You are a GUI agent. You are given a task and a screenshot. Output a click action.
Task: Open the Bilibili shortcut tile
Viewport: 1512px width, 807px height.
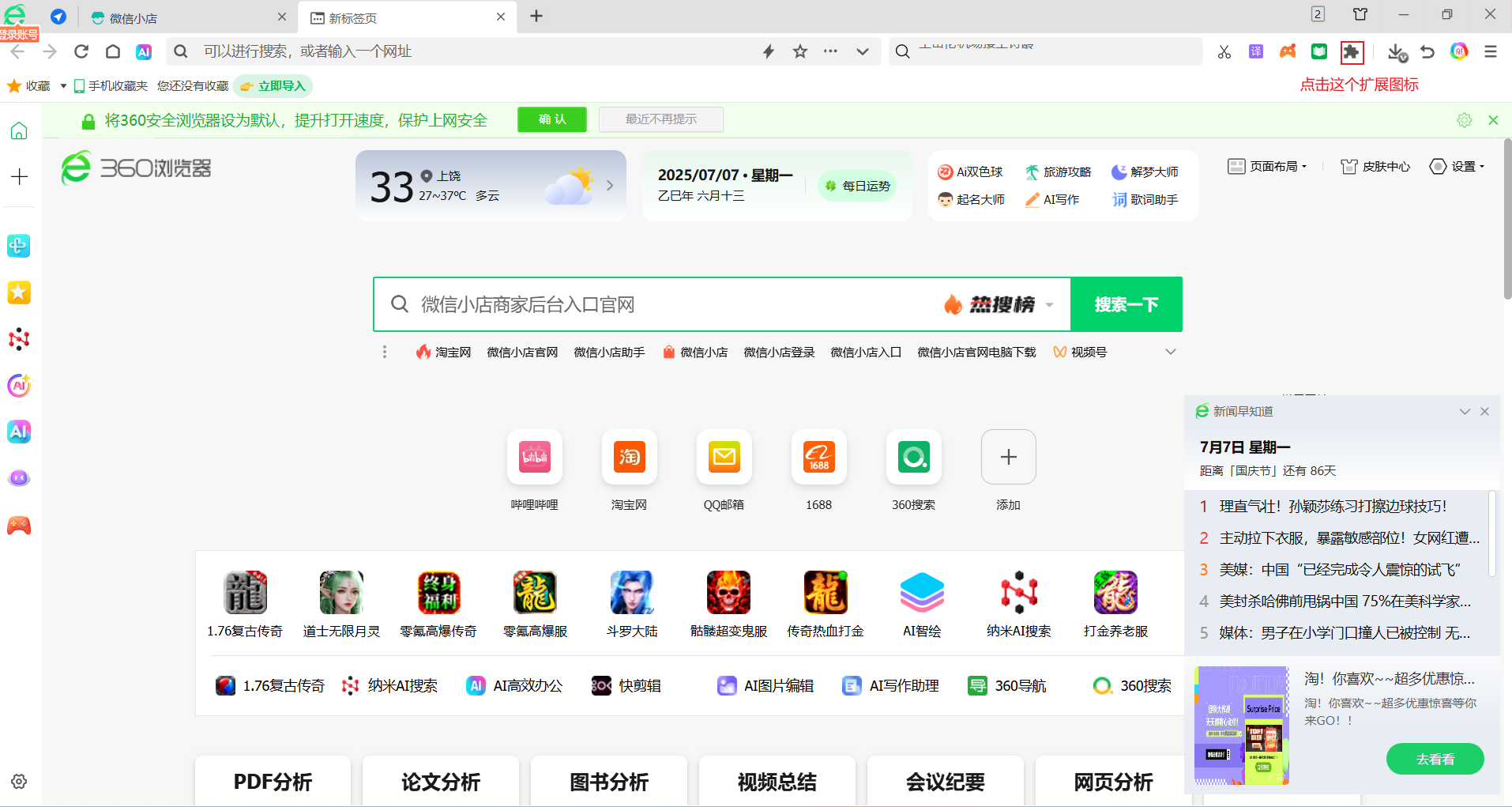(535, 457)
